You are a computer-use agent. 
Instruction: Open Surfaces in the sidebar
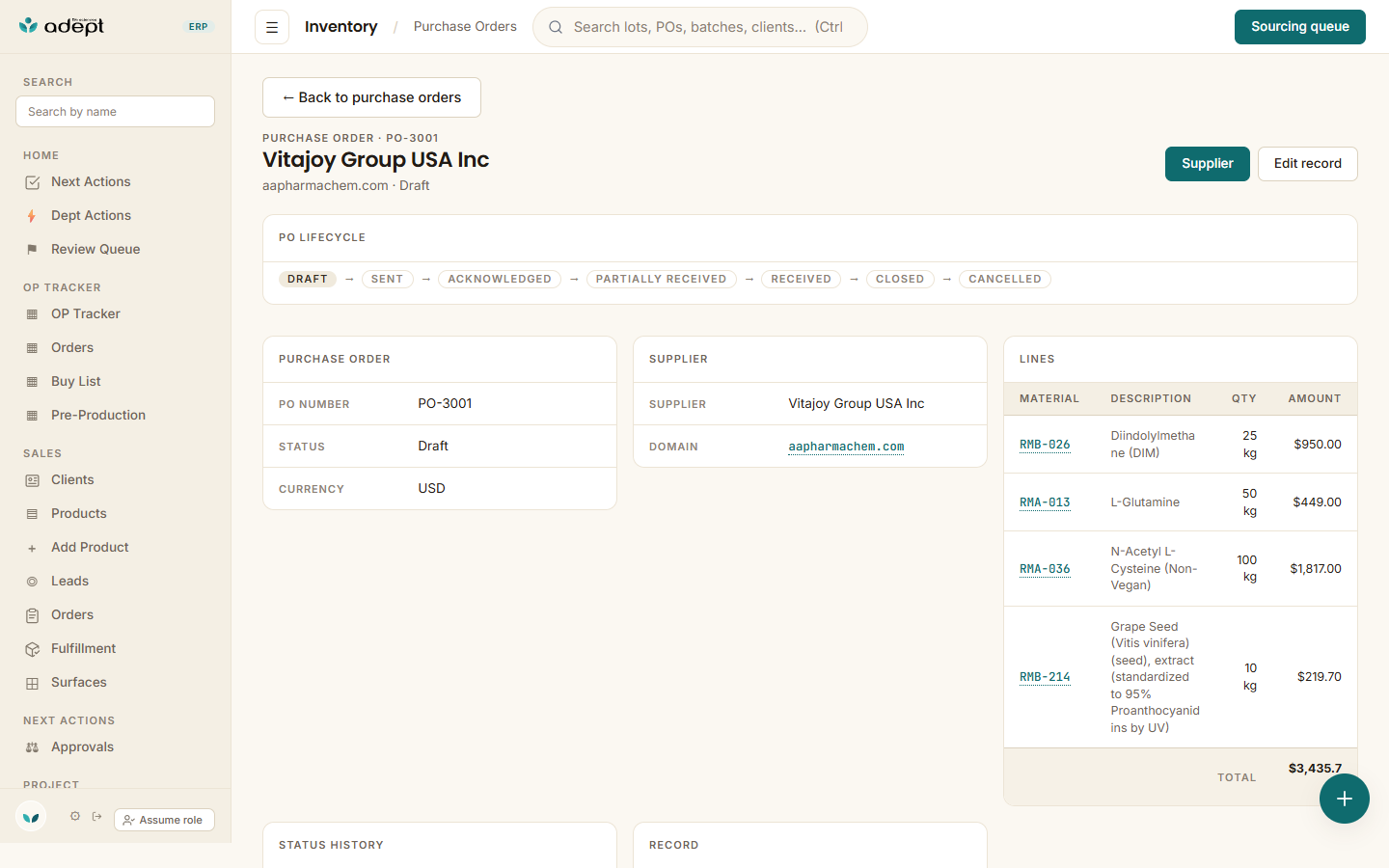pyautogui.click(x=116, y=682)
